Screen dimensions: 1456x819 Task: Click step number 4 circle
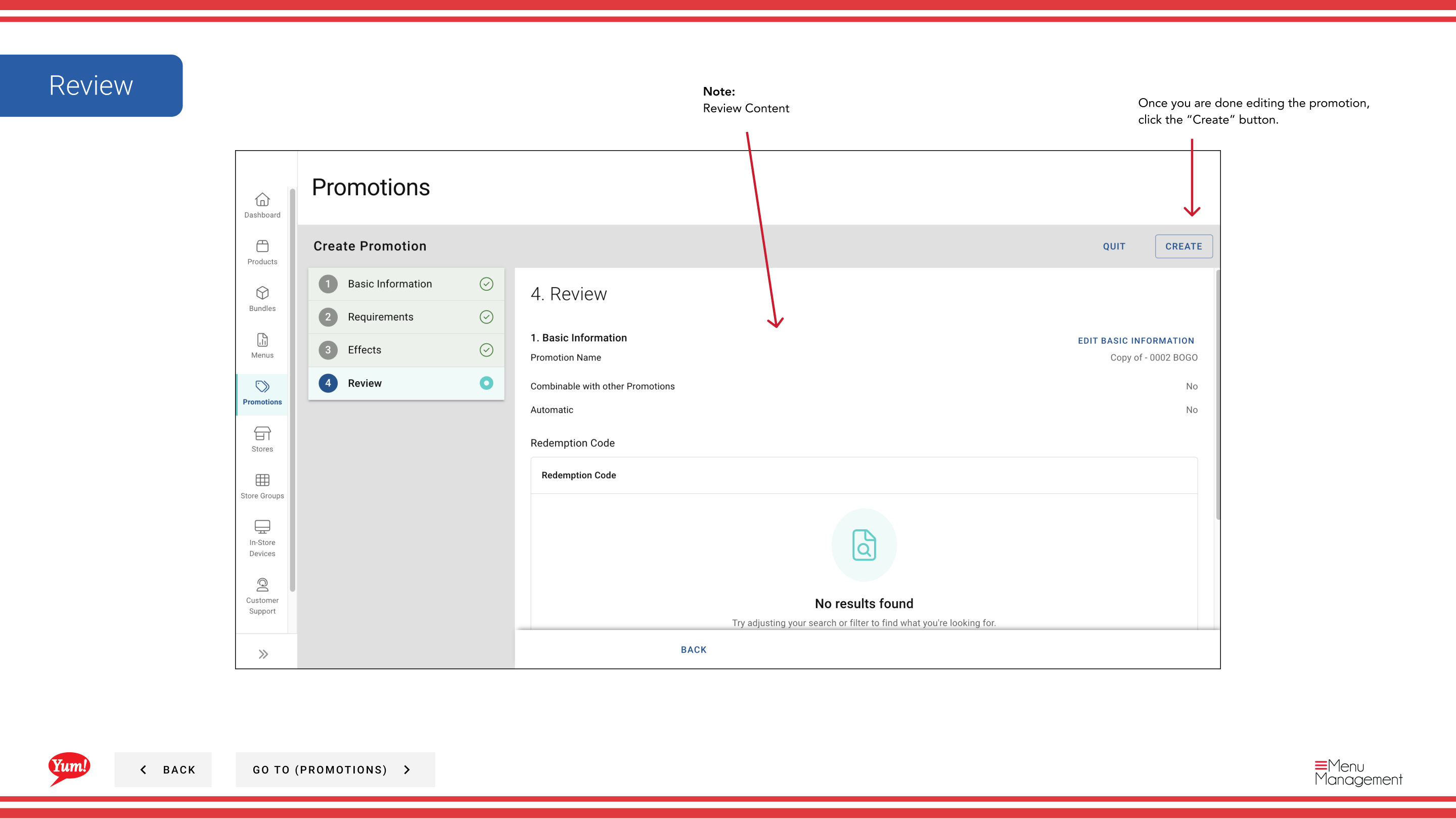click(328, 383)
